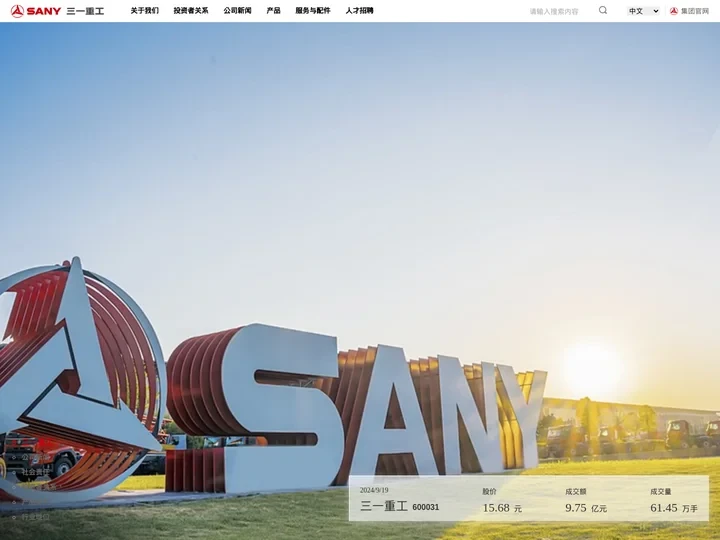Click the stock code 600031
Image resolution: width=720 pixels, height=540 pixels.
pos(426,507)
